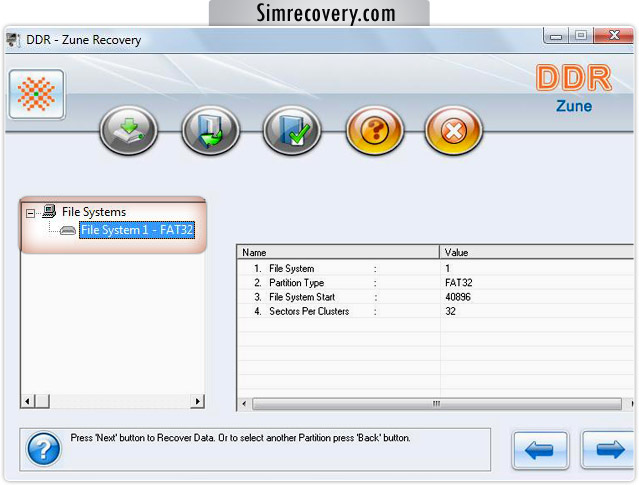Maximize the DDR Zune Recovery window
The width and height of the screenshot is (639, 485).
click(x=581, y=36)
